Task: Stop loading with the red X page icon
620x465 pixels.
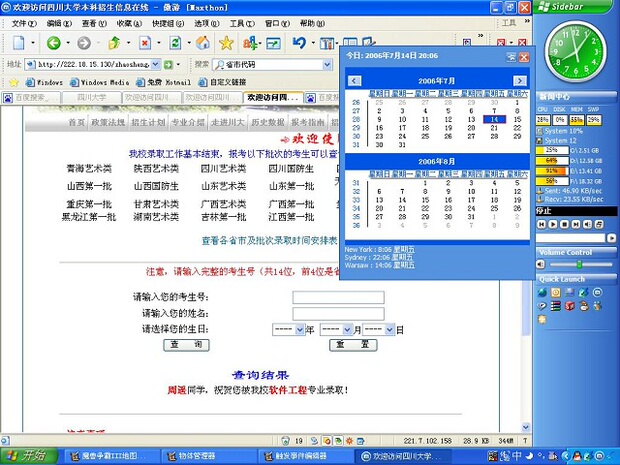Action: (145, 43)
